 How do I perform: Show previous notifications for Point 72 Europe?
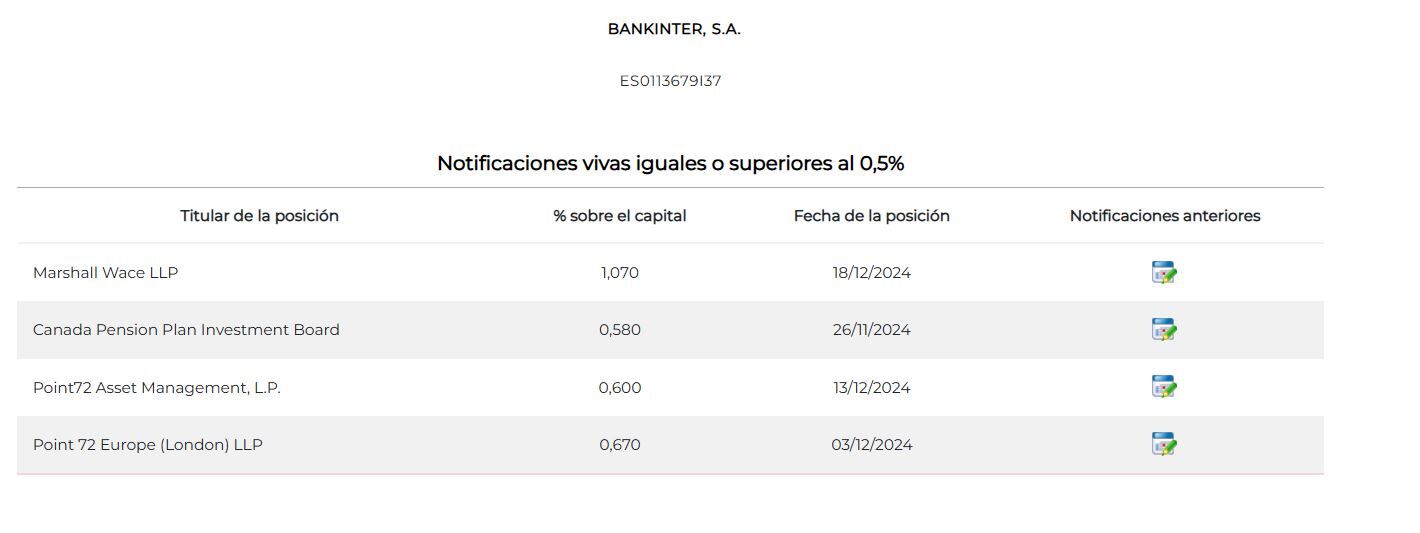(x=1163, y=444)
